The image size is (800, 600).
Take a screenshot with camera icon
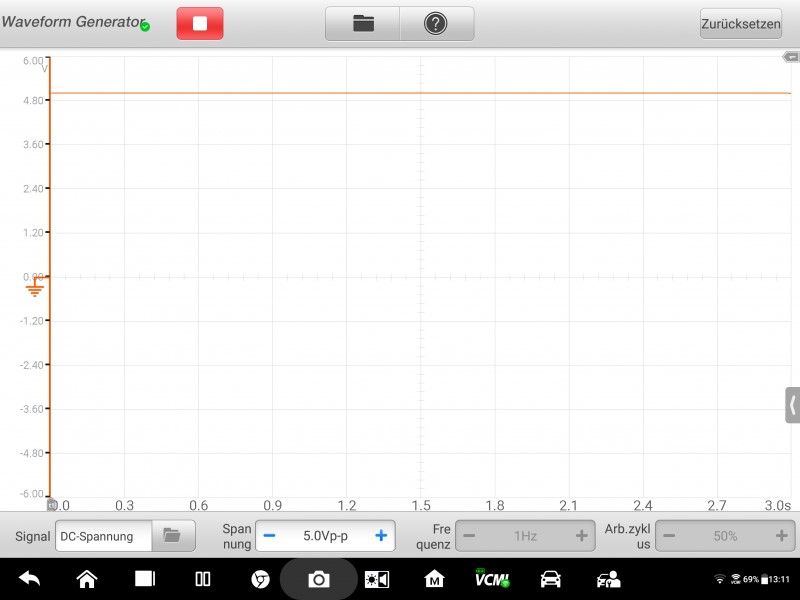pyautogui.click(x=318, y=580)
